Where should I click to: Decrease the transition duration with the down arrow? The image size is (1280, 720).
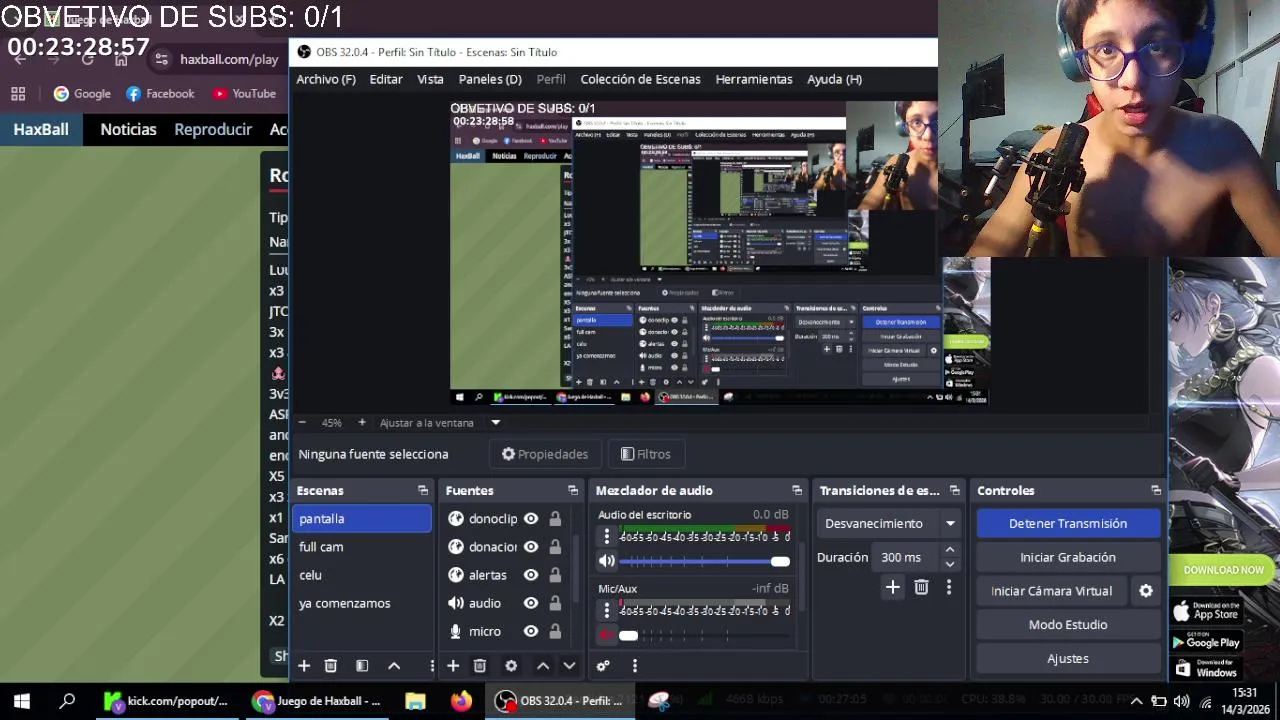tap(950, 564)
